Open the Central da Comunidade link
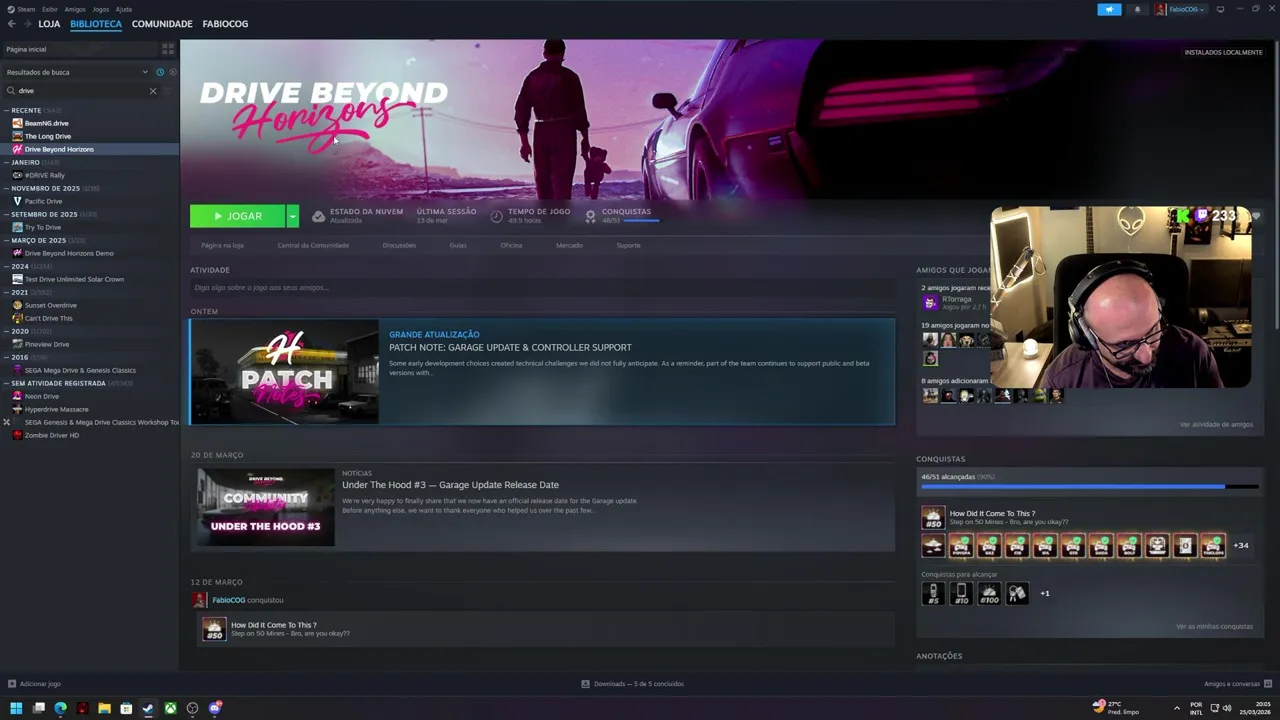The height and width of the screenshot is (720, 1280). 313,245
